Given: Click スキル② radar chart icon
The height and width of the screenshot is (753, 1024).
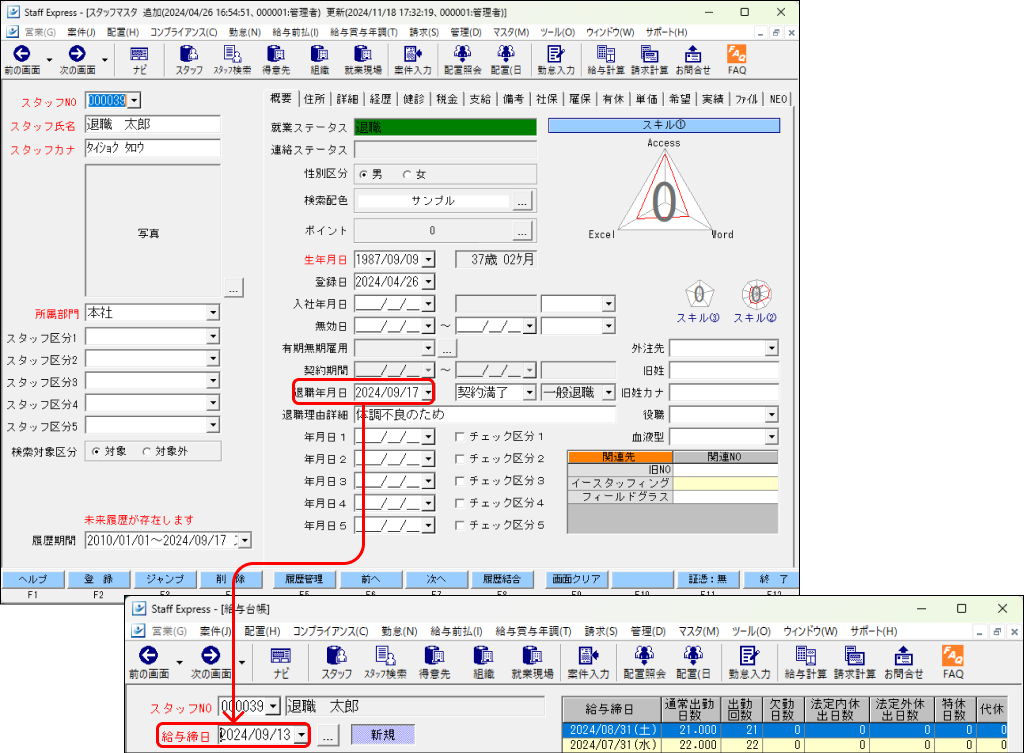Looking at the screenshot, I should 756,295.
